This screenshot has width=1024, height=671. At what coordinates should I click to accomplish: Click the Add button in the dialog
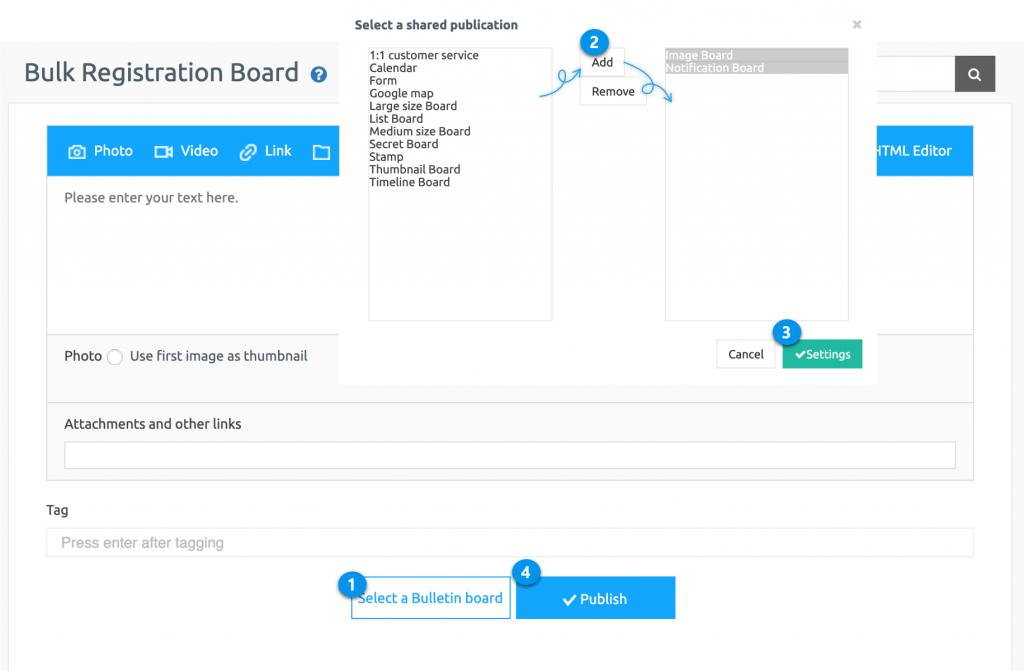coord(602,61)
